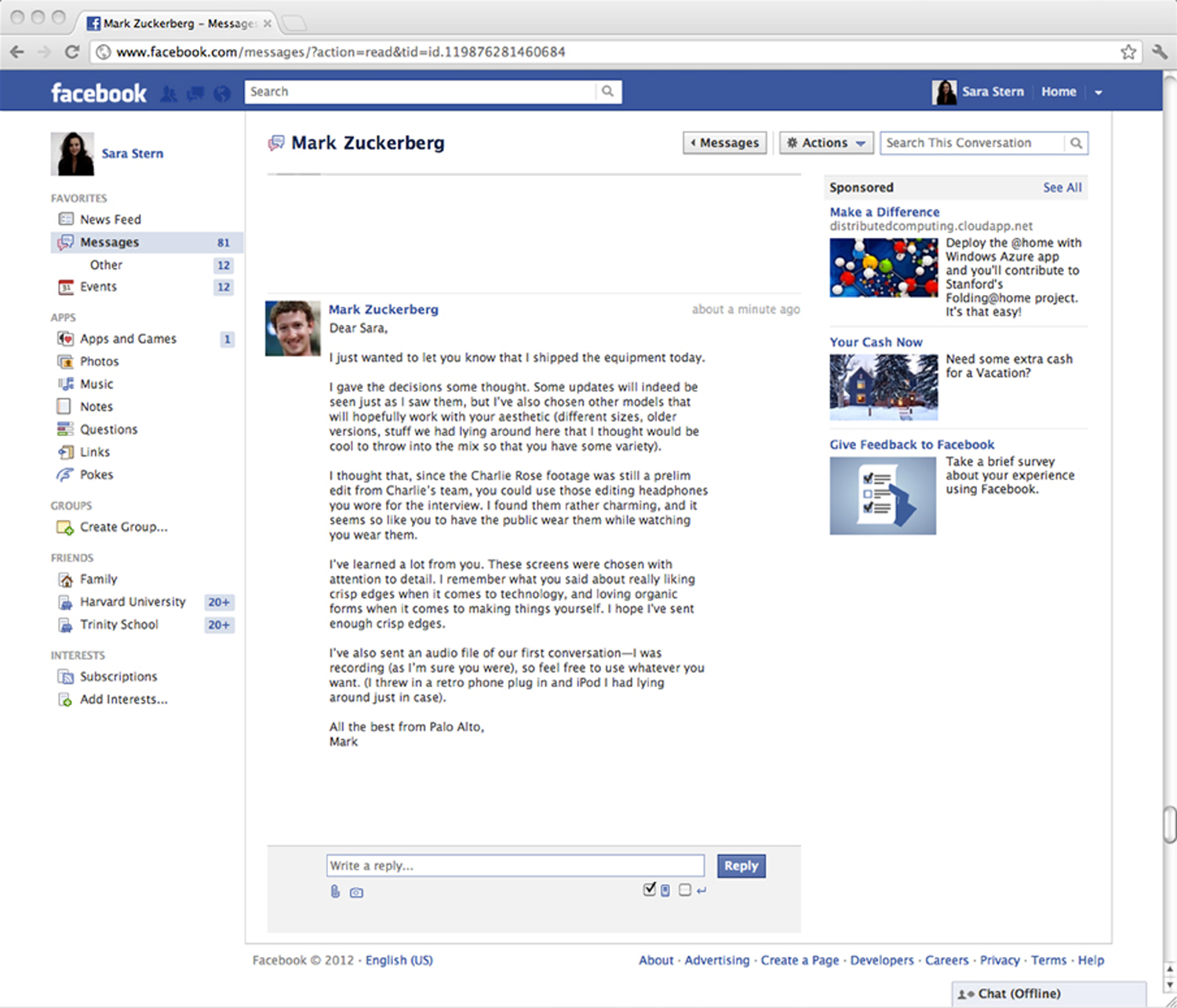
Task: Send with the Reply button
Action: click(x=741, y=865)
